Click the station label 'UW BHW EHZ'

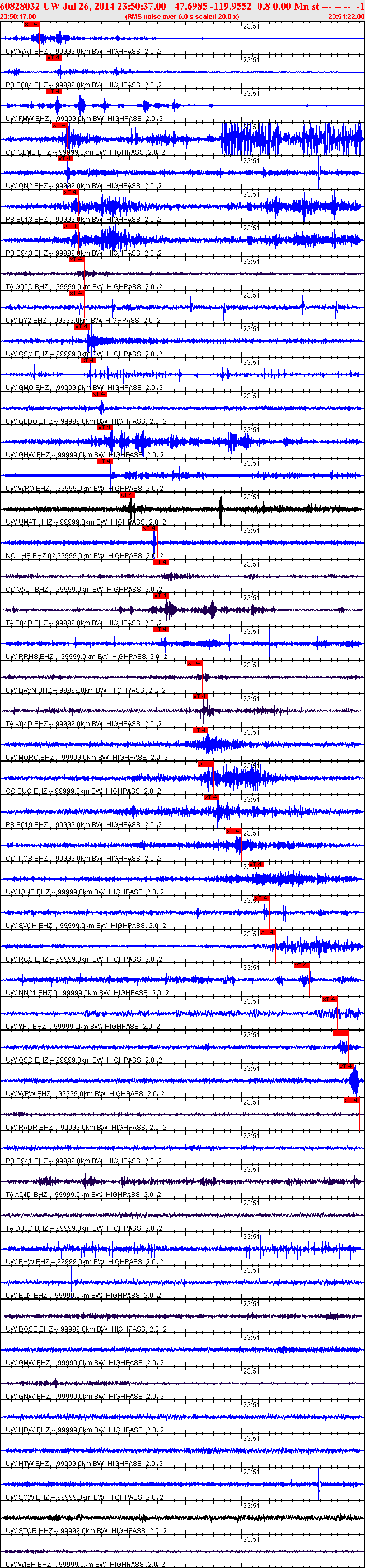[27, 1262]
